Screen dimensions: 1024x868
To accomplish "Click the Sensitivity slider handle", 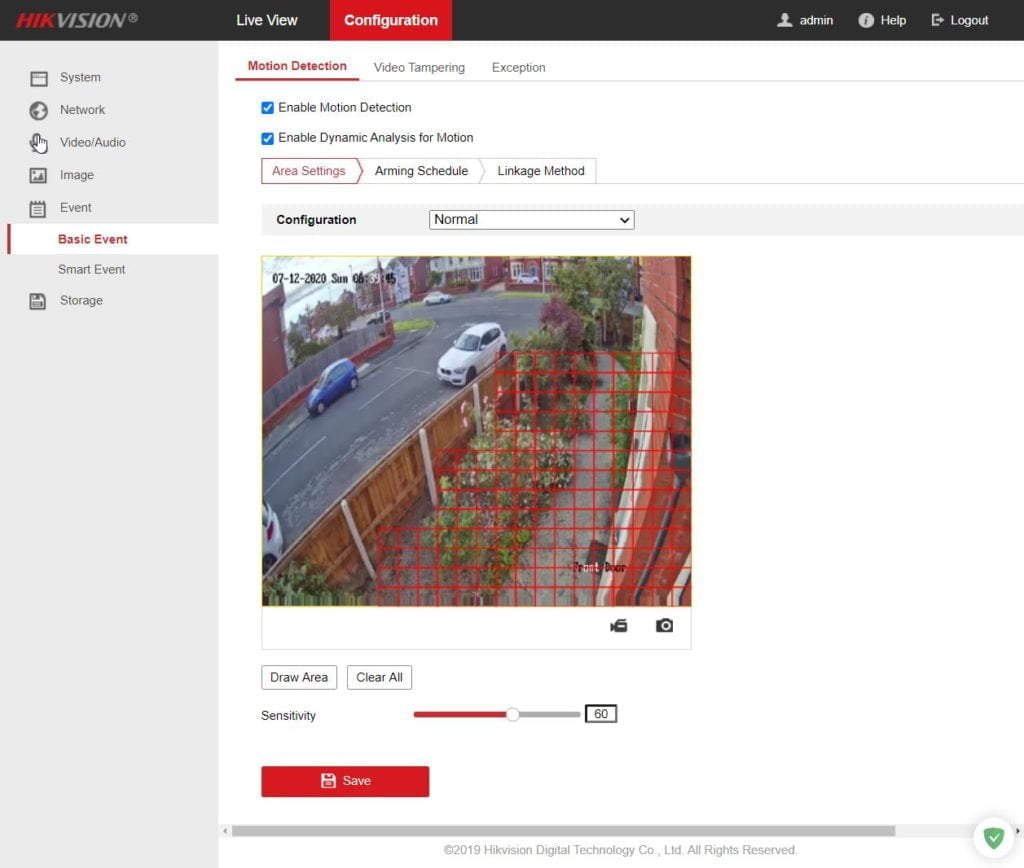I will pos(513,715).
